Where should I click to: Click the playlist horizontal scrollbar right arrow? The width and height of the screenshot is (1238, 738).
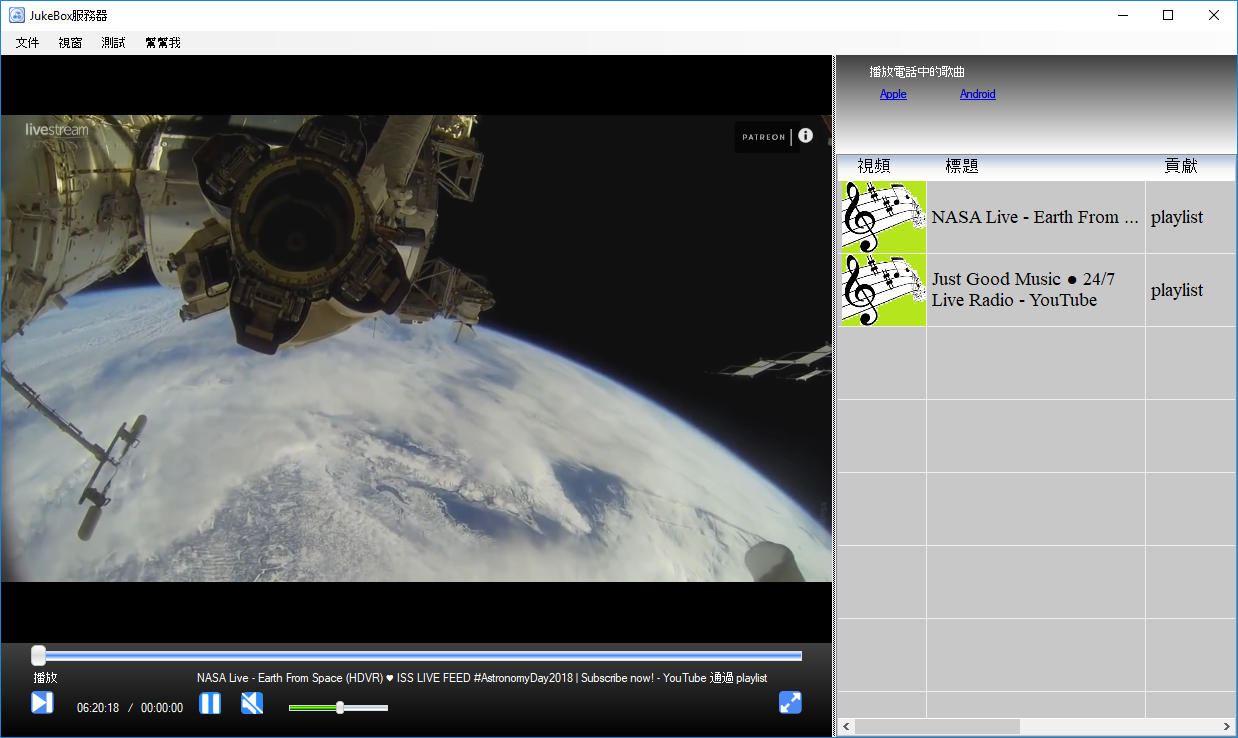1227,726
